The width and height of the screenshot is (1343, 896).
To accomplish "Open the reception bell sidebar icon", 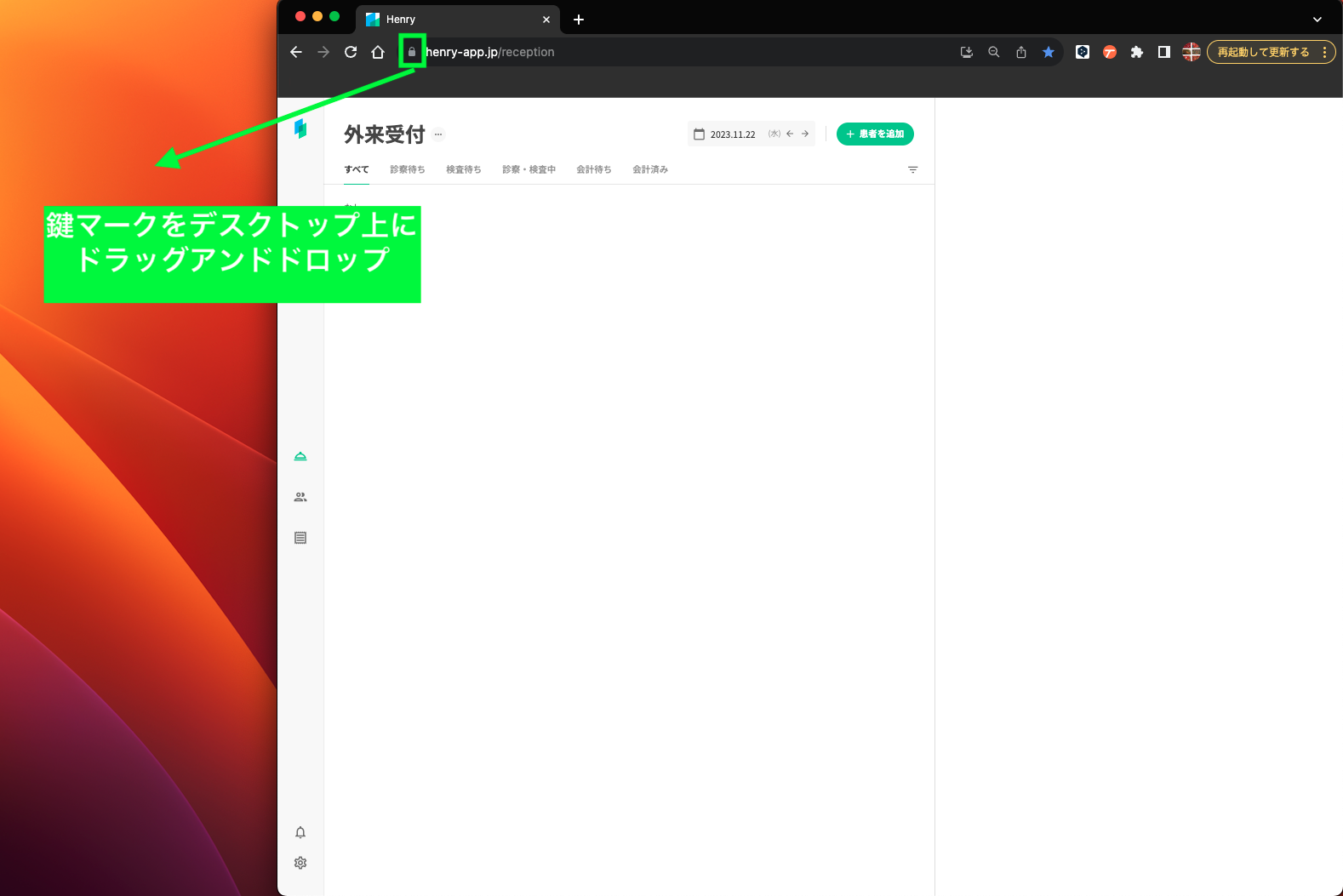I will (300, 457).
